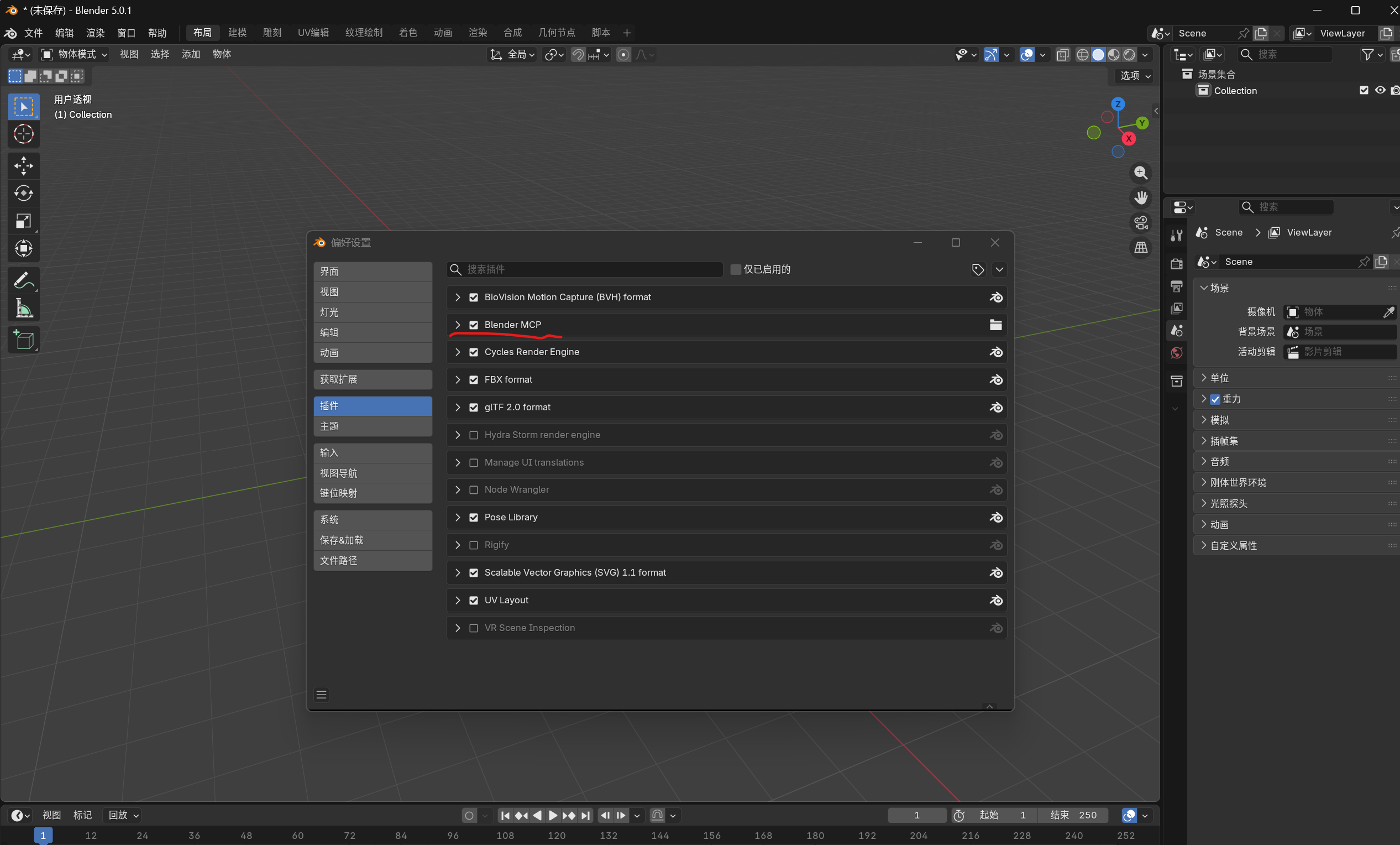This screenshot has width=1400, height=845.
Task: Open the 选项 options dropdown
Action: 1135,76
